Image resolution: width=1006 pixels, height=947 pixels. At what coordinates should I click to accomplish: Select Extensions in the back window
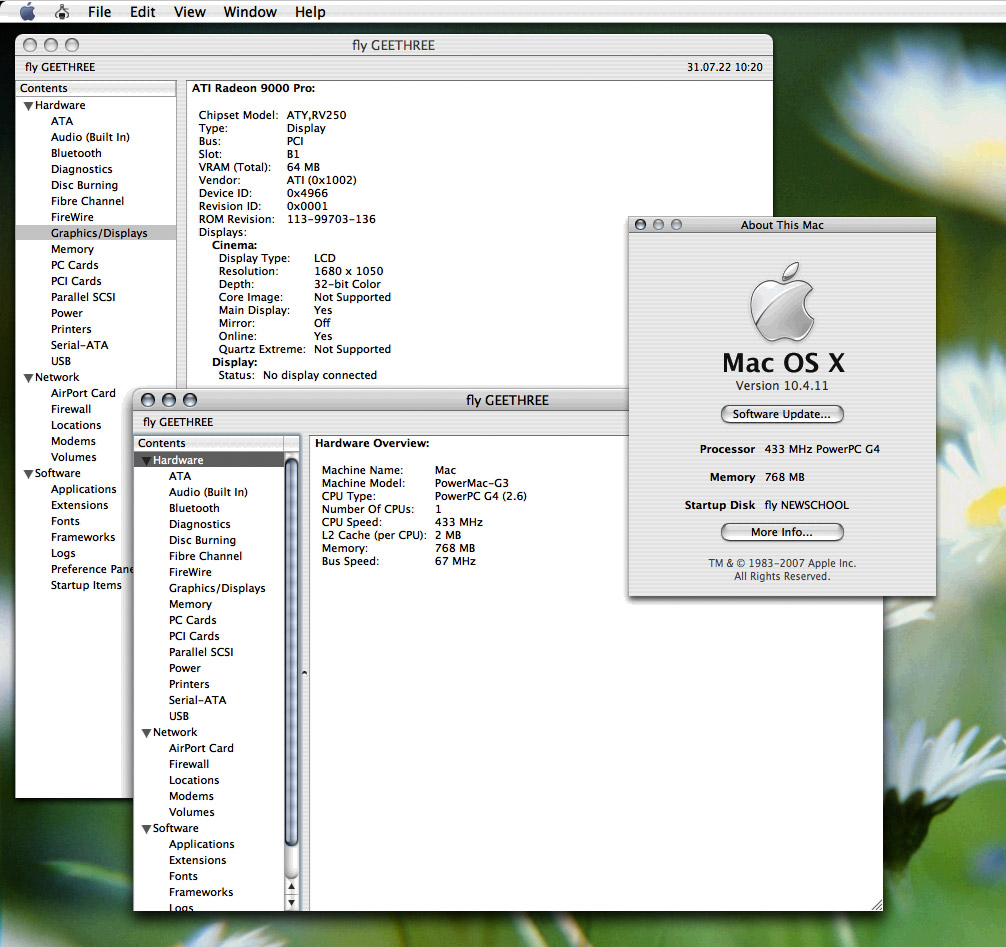[x=80, y=506]
